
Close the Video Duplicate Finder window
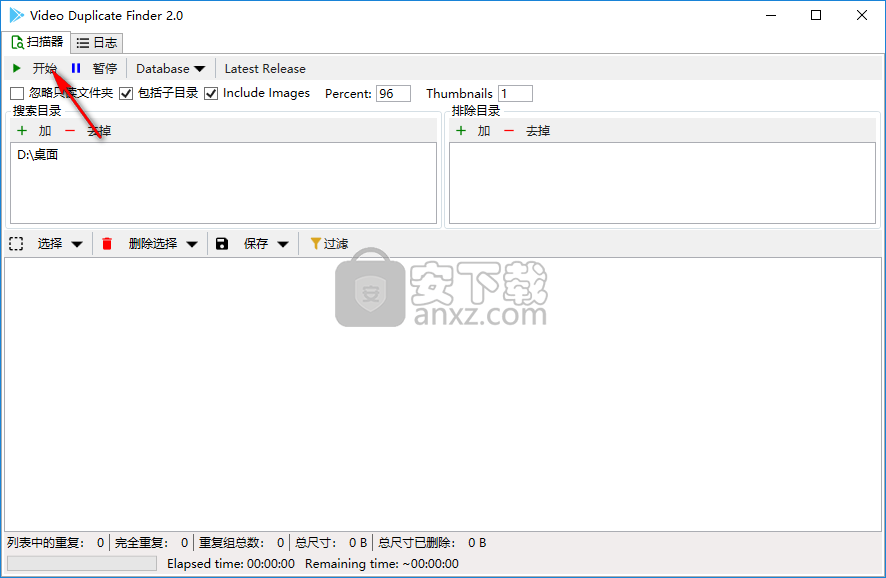[862, 15]
